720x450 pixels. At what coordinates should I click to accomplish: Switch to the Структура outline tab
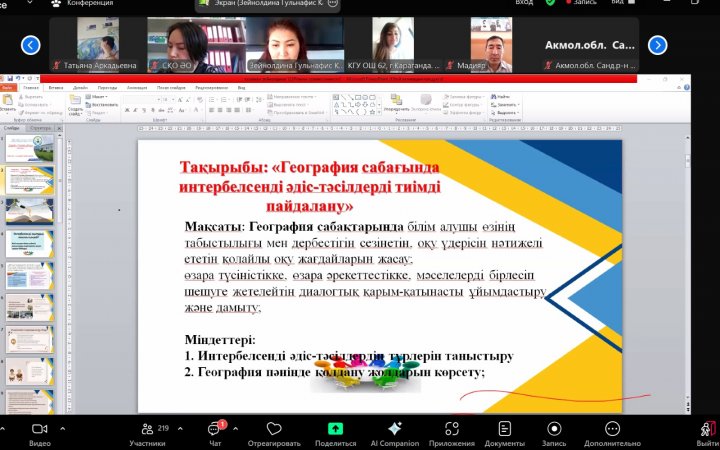40,129
